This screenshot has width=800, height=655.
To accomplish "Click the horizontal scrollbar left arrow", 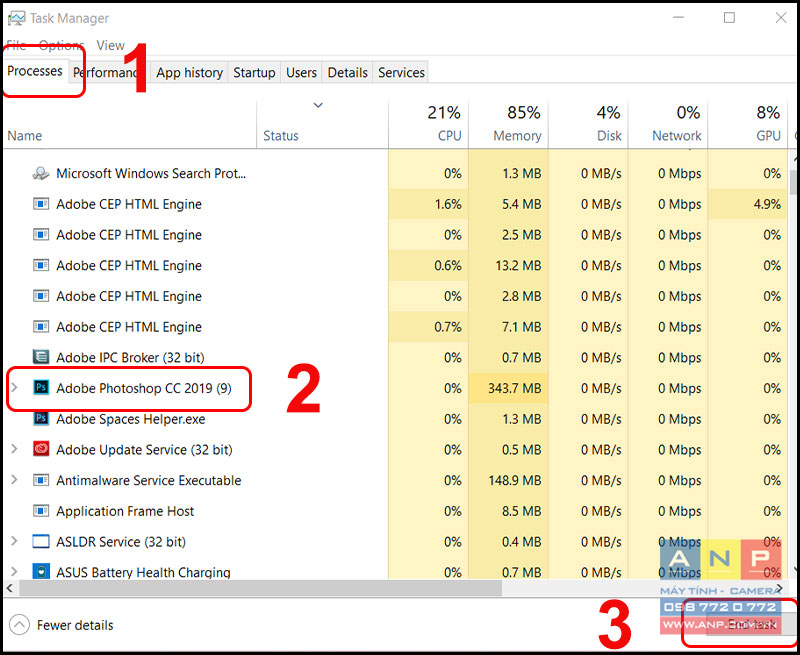I will (10, 588).
